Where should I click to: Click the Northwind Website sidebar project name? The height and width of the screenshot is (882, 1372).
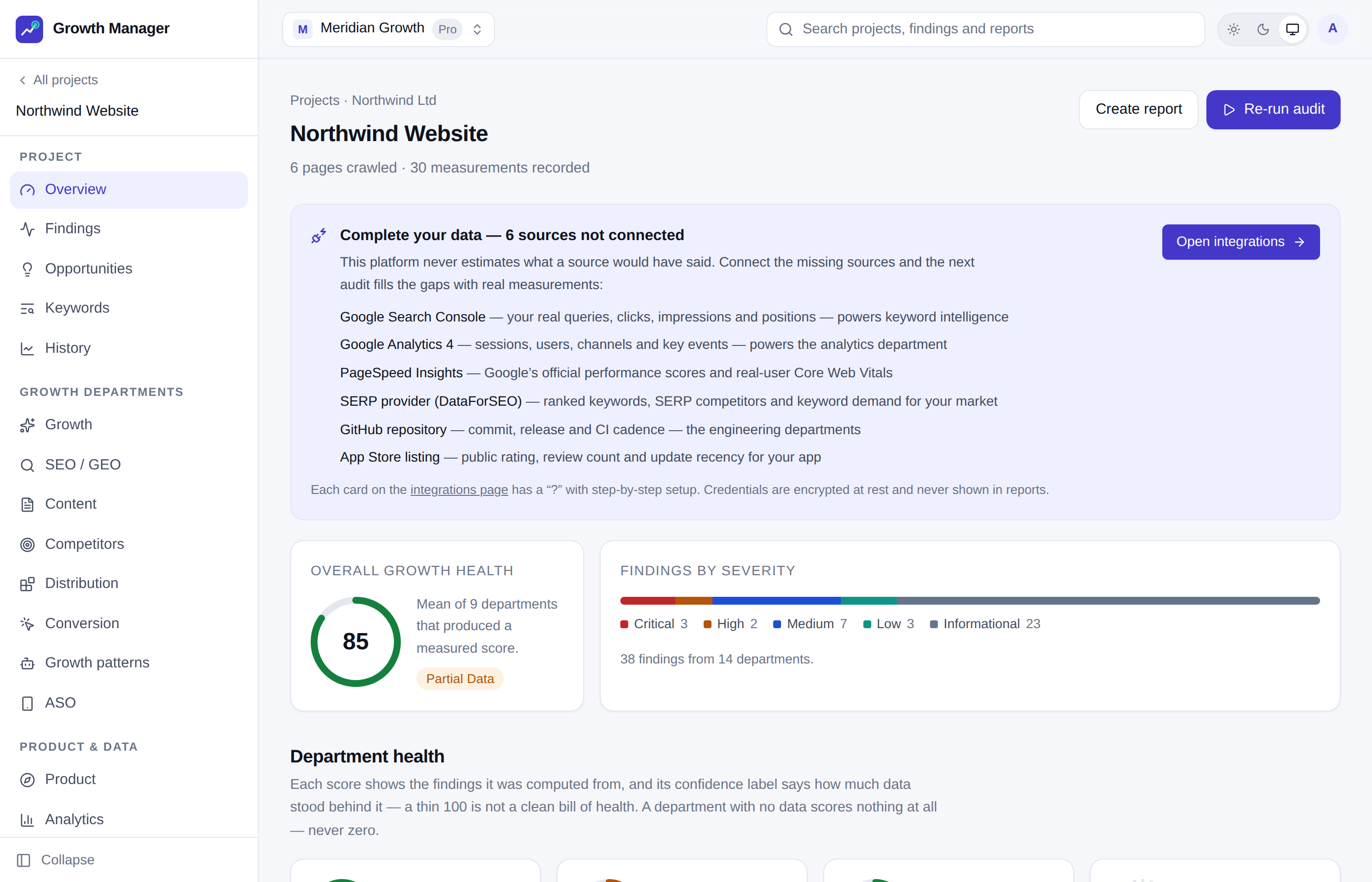coord(77,111)
